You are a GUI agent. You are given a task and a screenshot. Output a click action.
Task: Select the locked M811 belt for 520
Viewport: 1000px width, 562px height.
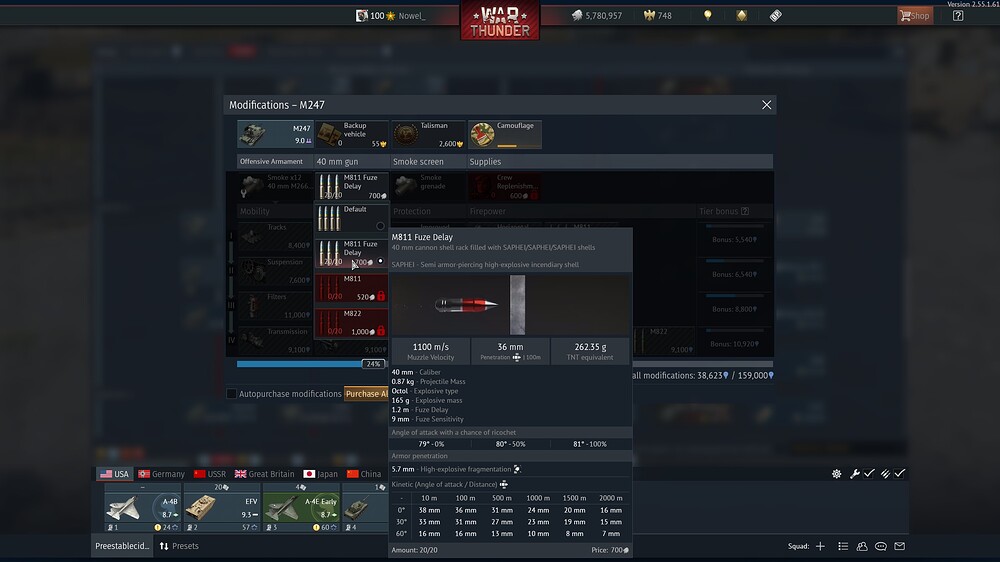[x=351, y=288]
